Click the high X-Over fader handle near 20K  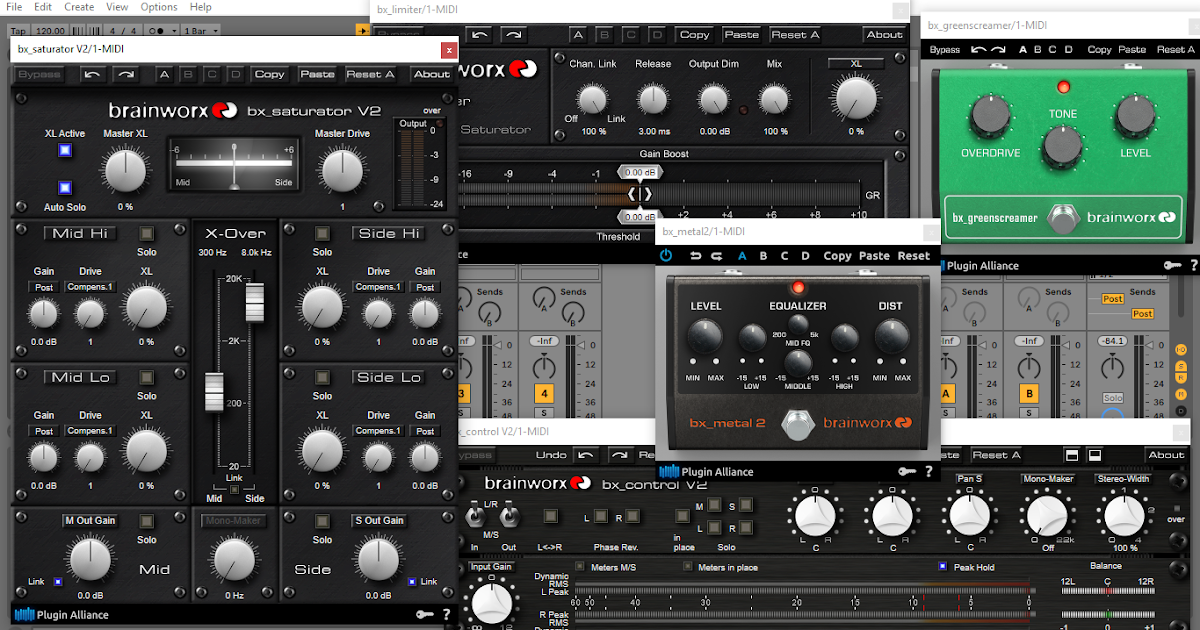tap(253, 301)
